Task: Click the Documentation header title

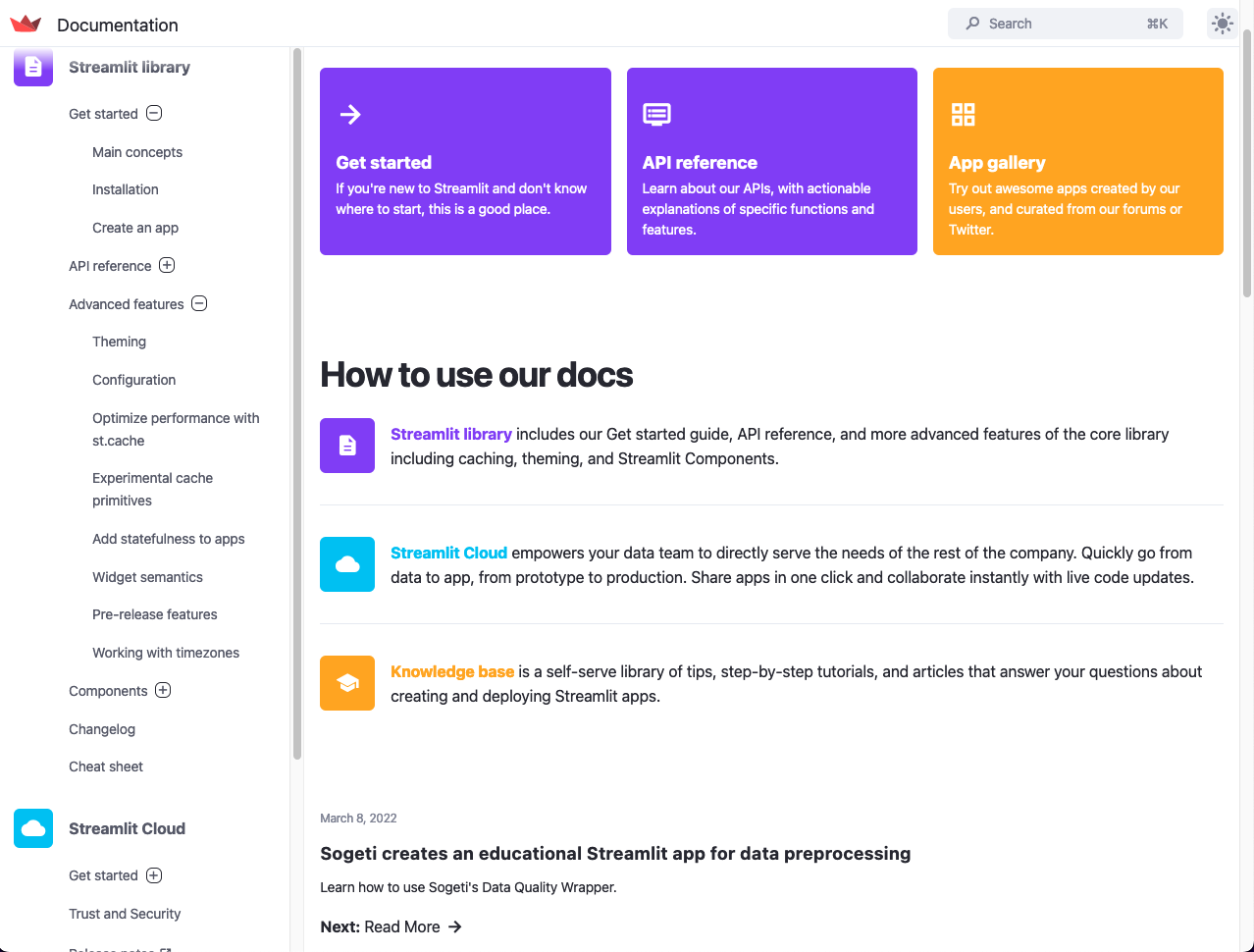Action: coord(118,25)
